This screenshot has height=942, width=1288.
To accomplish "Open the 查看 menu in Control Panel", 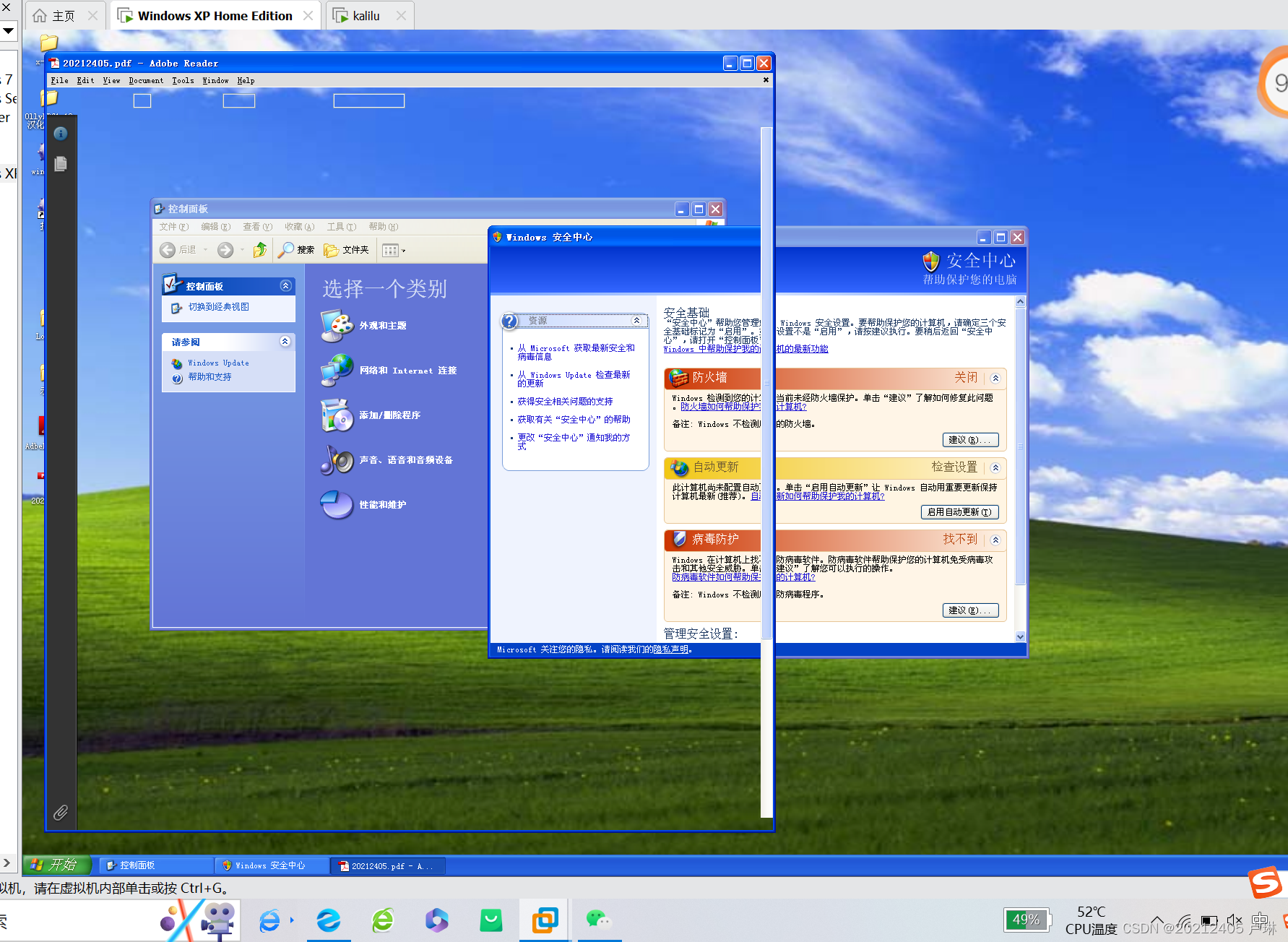I will [257, 227].
